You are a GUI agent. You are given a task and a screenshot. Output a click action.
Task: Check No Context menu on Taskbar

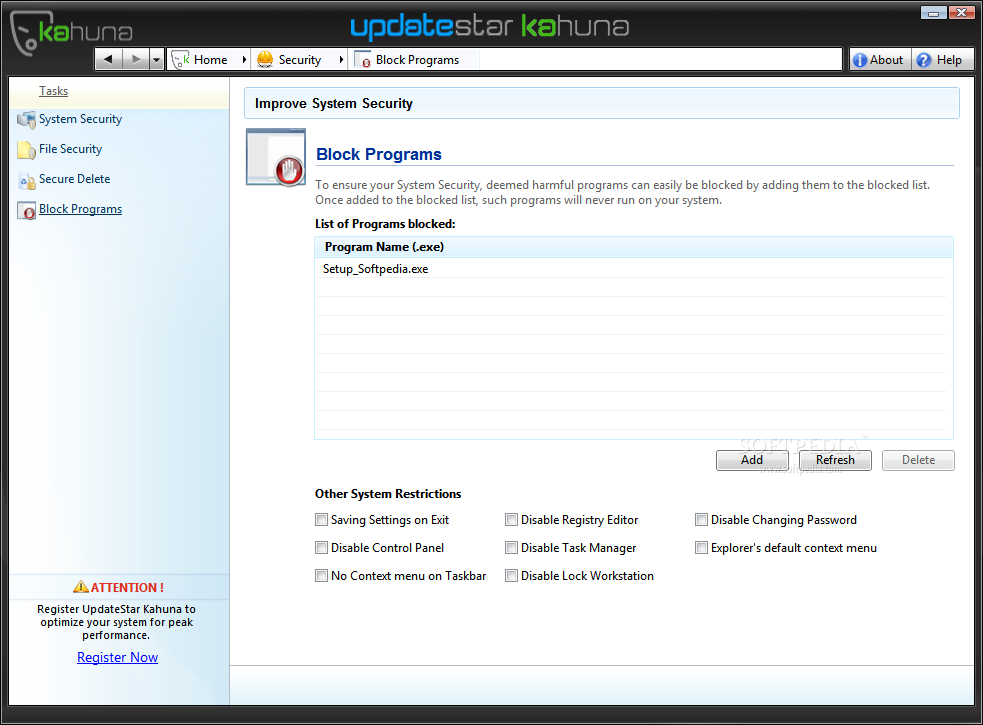[322, 575]
